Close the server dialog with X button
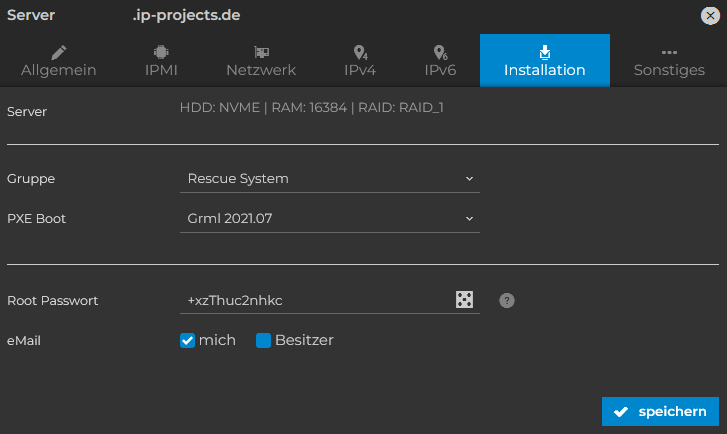The image size is (727, 434). coord(710,16)
